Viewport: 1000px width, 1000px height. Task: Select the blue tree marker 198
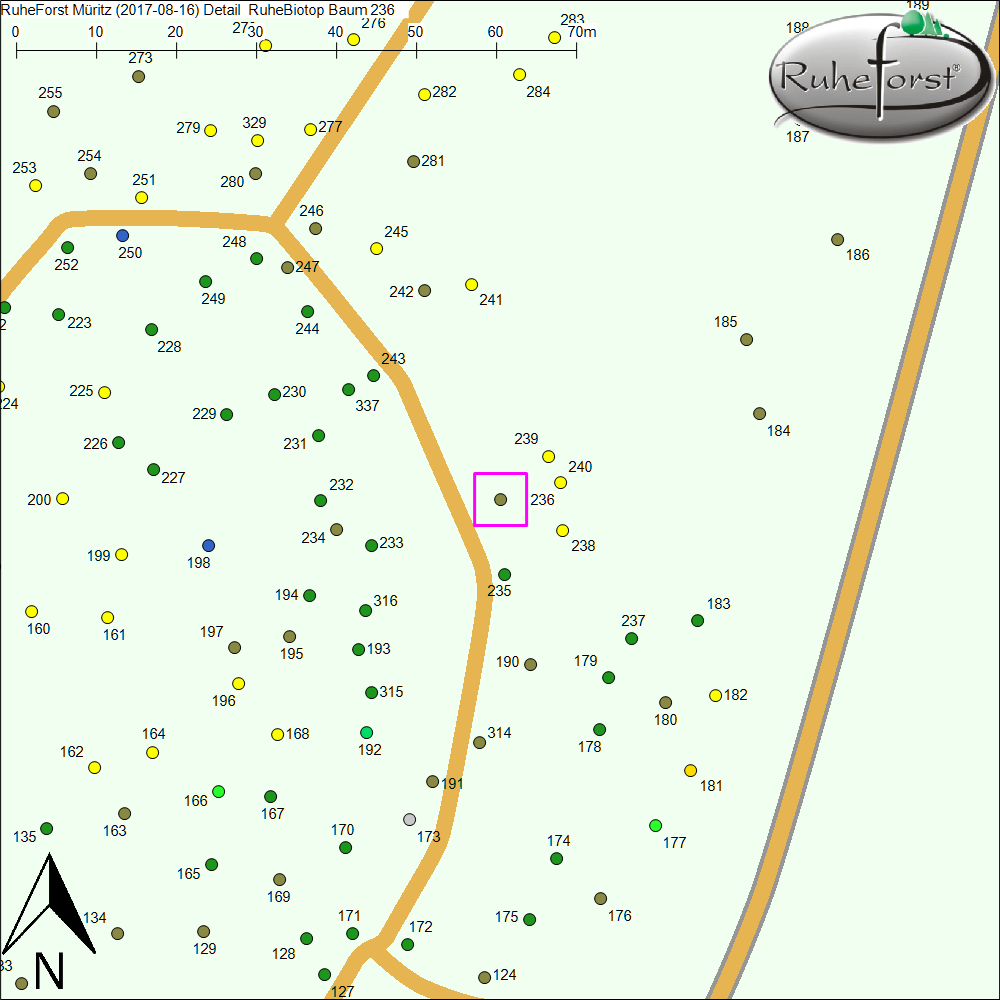pos(209,546)
